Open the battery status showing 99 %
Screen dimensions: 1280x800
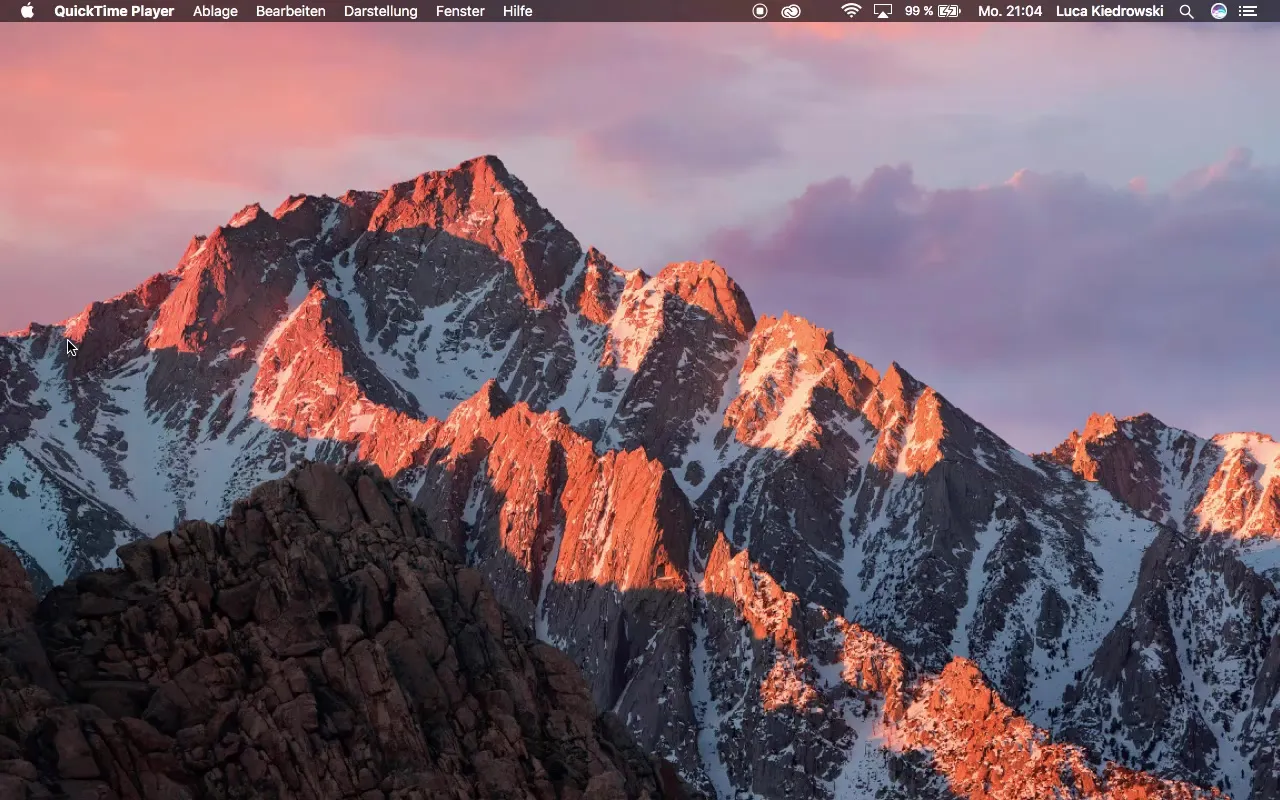point(932,11)
